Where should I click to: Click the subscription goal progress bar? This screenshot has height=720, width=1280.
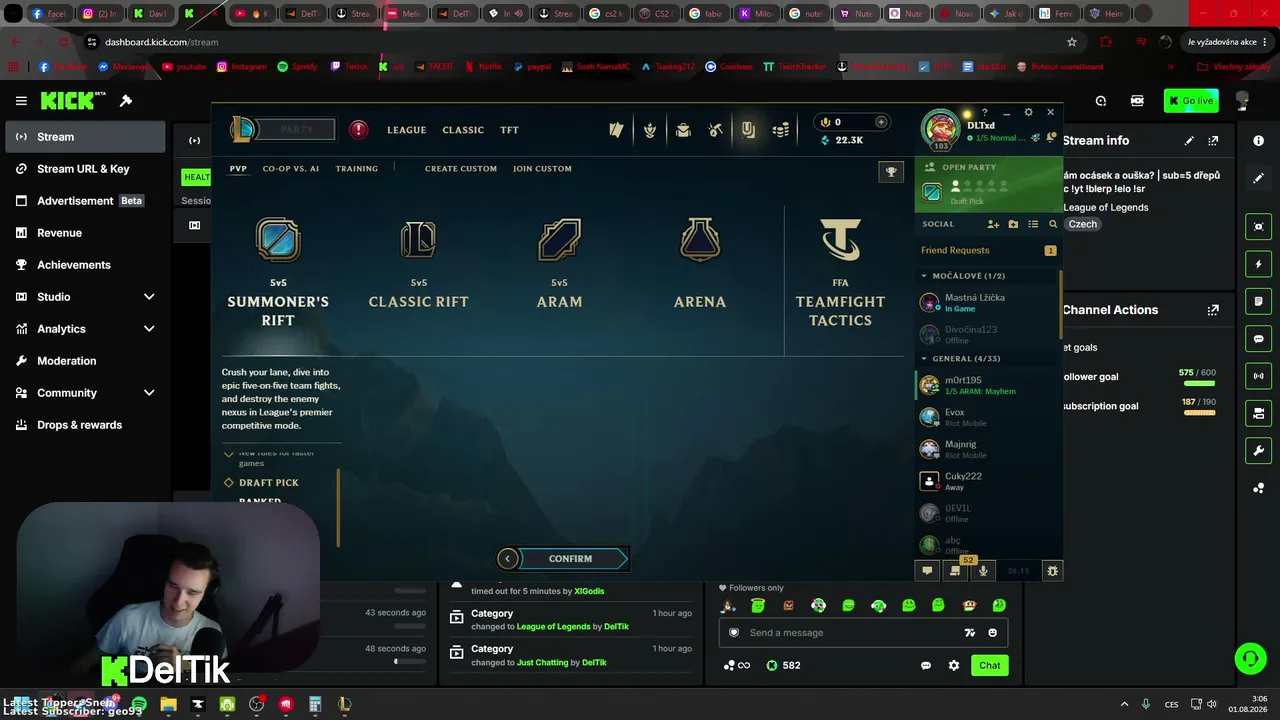point(1199,412)
